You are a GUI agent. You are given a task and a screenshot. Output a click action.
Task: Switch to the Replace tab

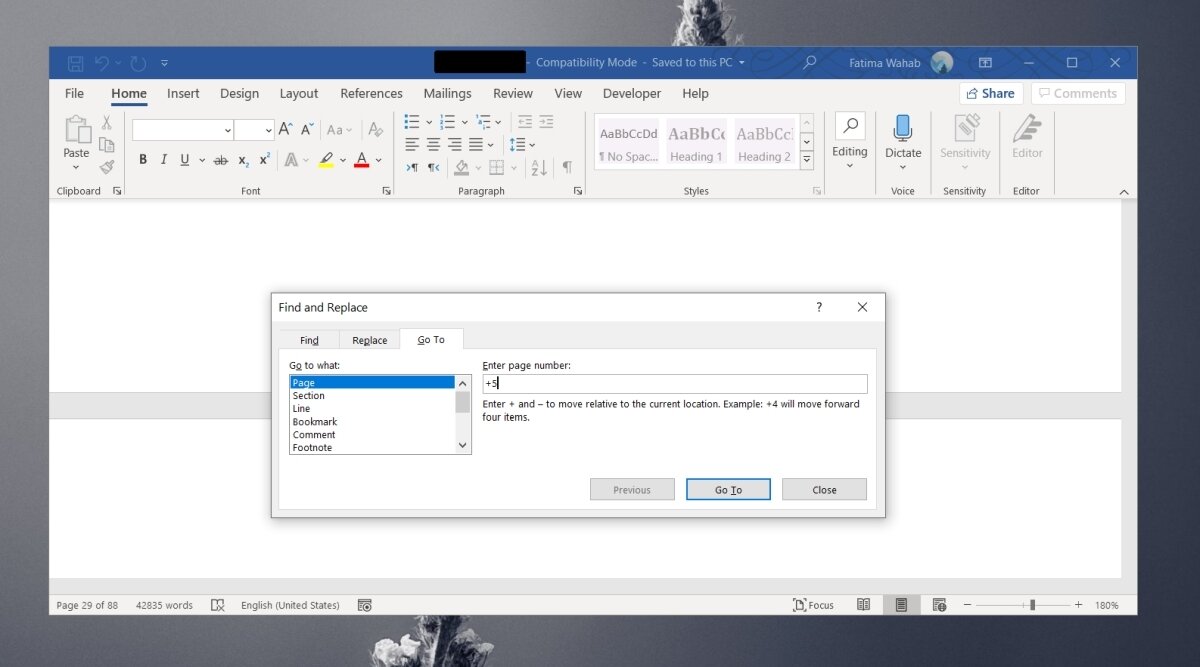click(369, 339)
